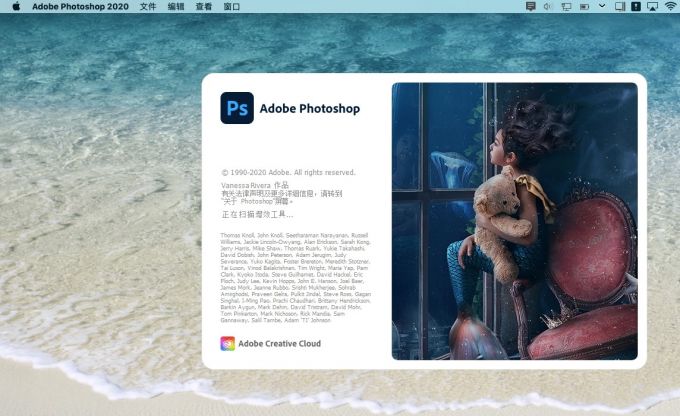Click the display monitor menu bar icon
This screenshot has height=416, width=680.
point(566,7)
